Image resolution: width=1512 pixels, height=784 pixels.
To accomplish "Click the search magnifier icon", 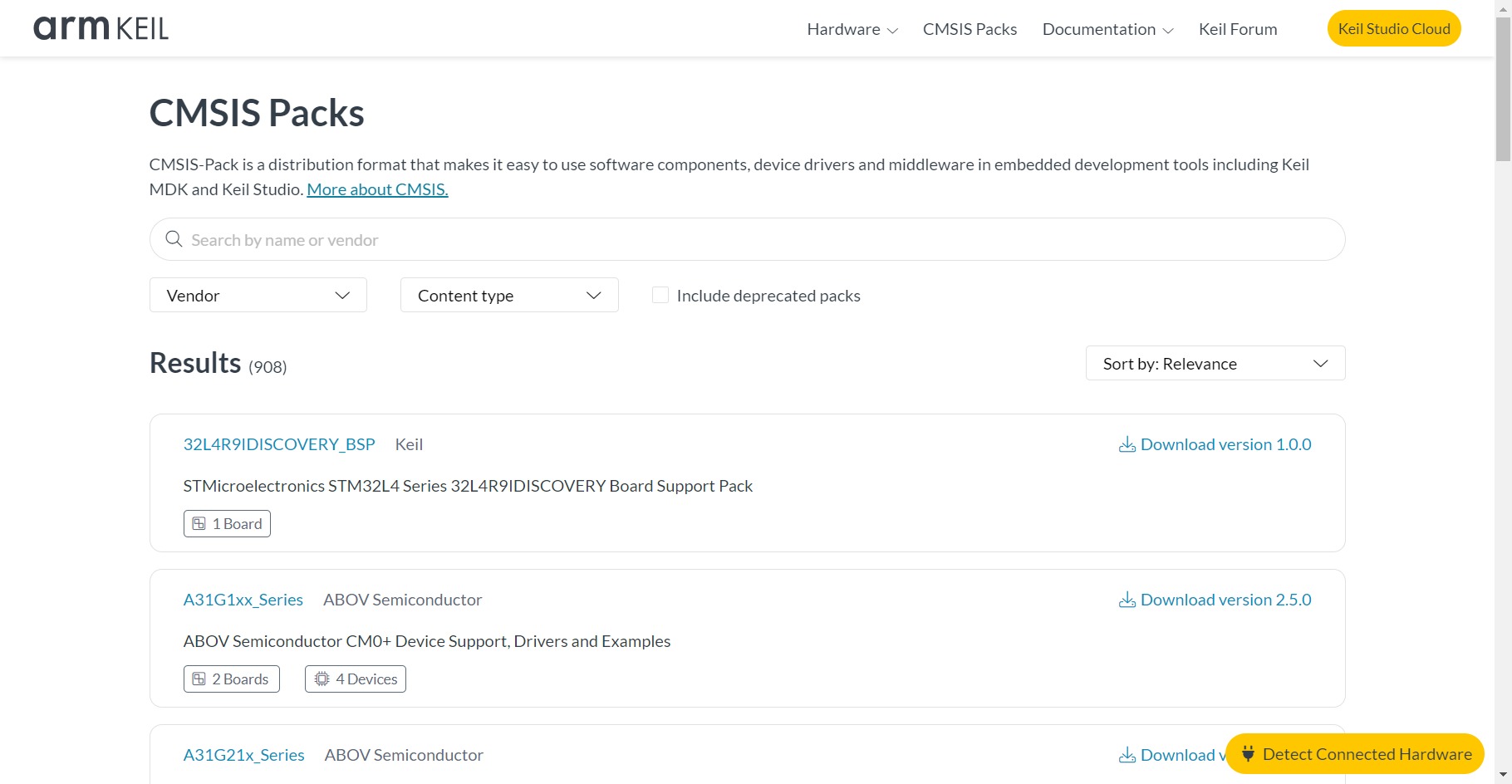I will [174, 239].
